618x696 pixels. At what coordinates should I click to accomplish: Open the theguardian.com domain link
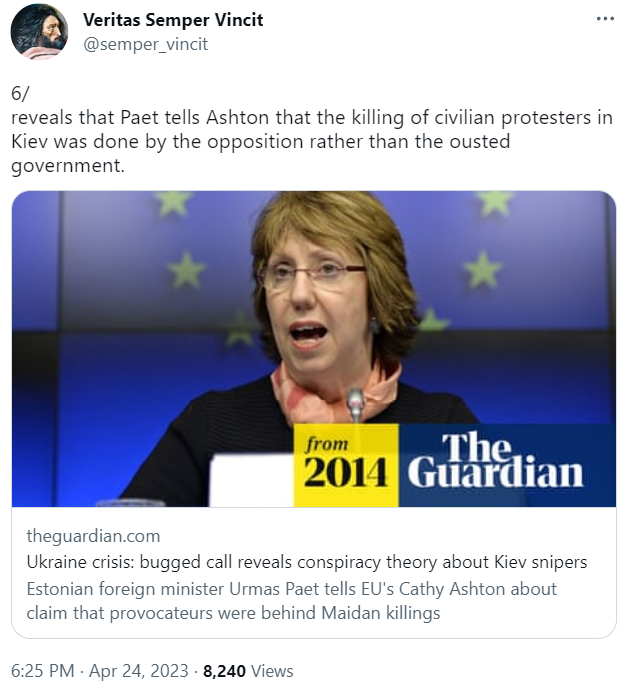(93, 536)
